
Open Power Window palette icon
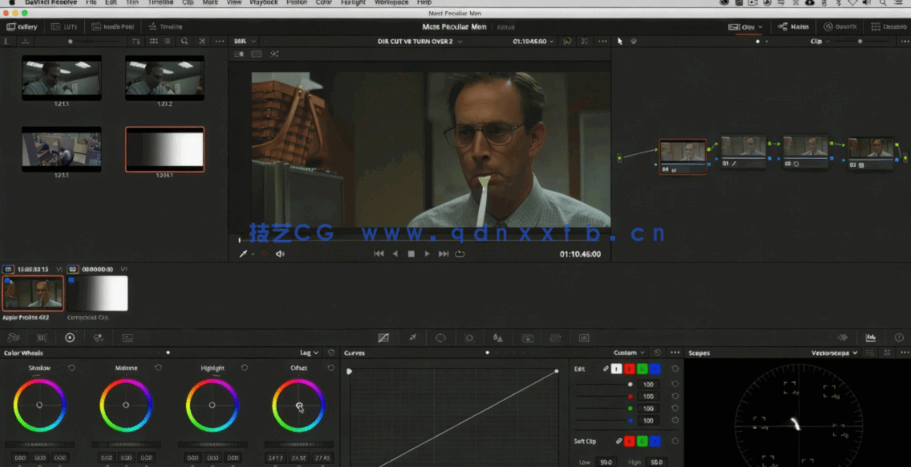pyautogui.click(x=440, y=337)
